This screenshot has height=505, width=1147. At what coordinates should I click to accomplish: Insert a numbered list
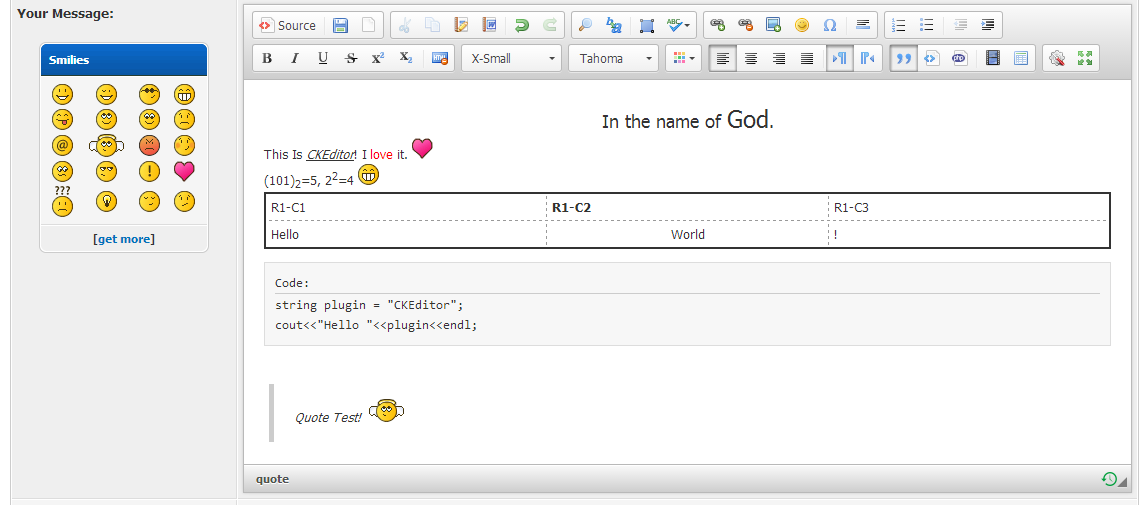click(898, 26)
